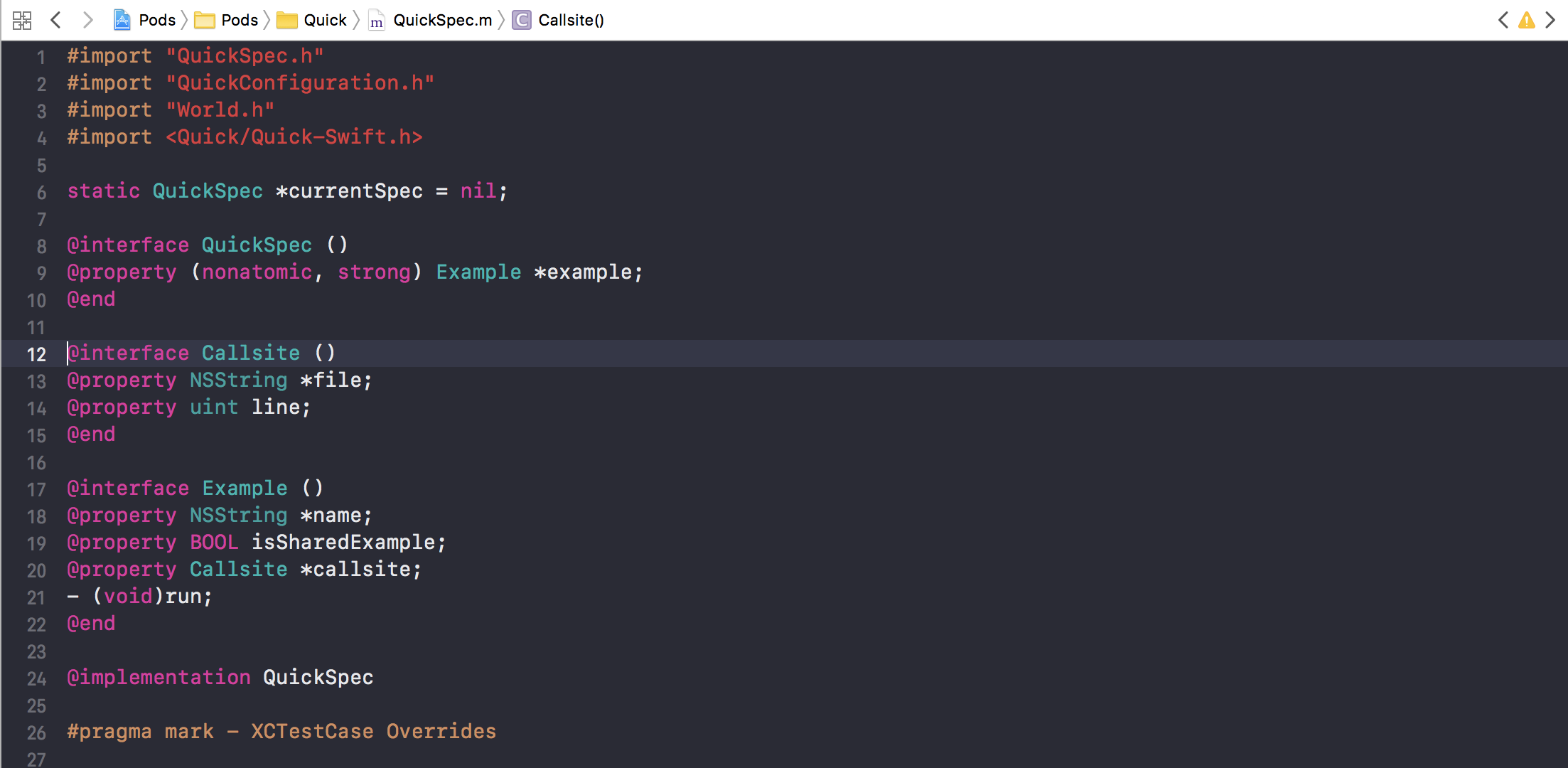Click uint type on line 14
Screen dimensions: 1568x768
click(214, 407)
